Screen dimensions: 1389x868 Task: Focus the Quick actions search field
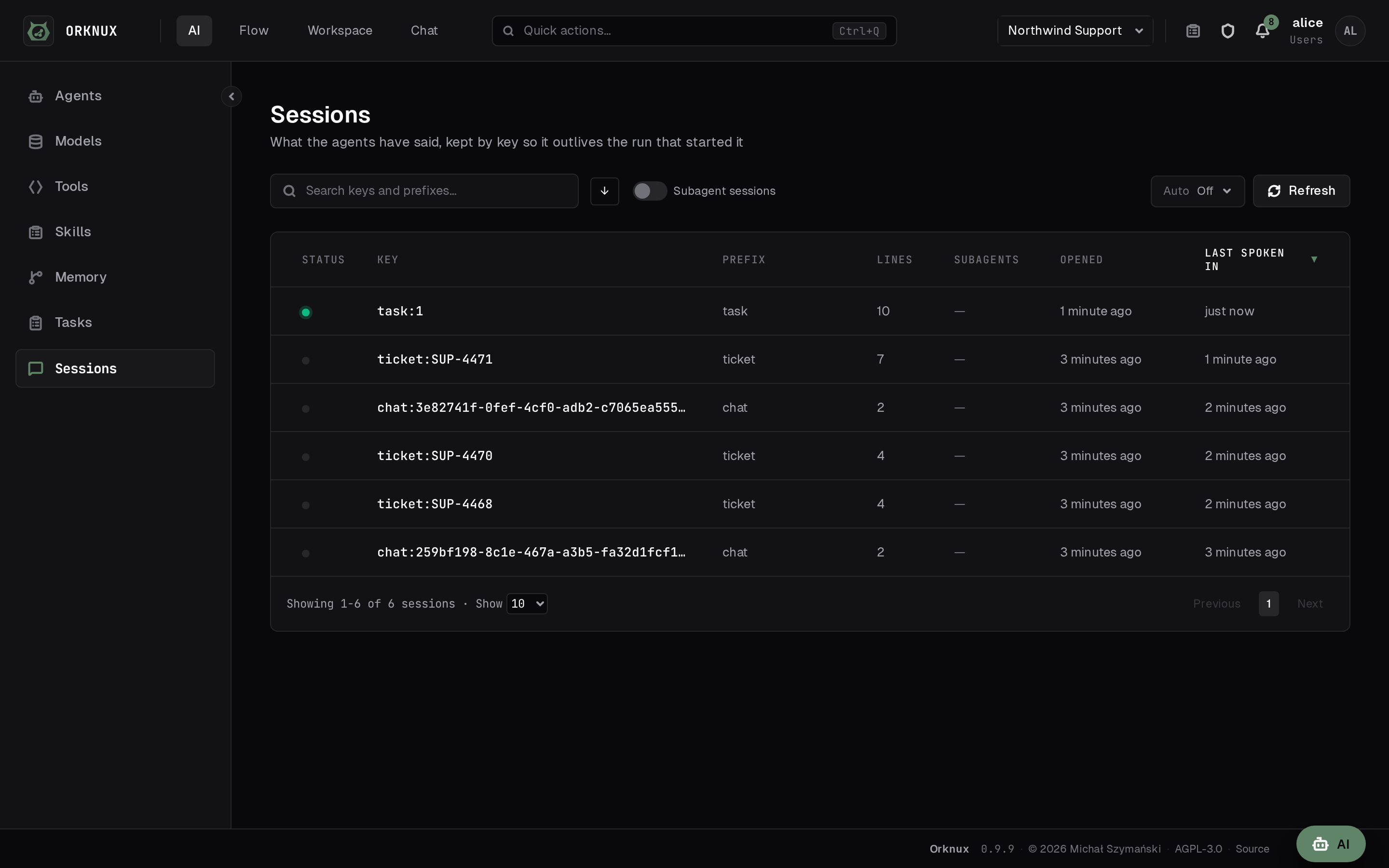pos(694,31)
